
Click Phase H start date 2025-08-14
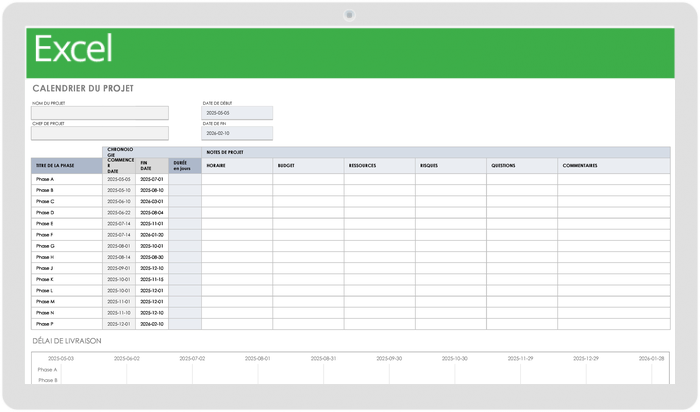119,257
